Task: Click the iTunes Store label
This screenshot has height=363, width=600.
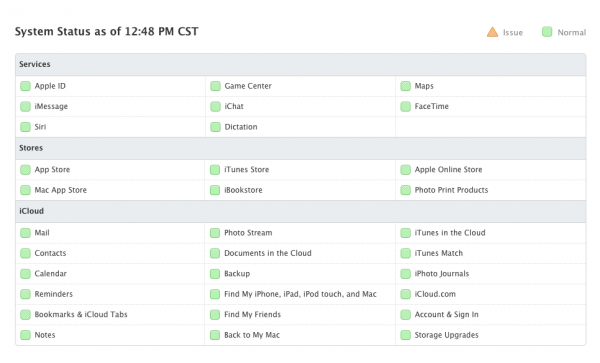Action: coord(246,169)
